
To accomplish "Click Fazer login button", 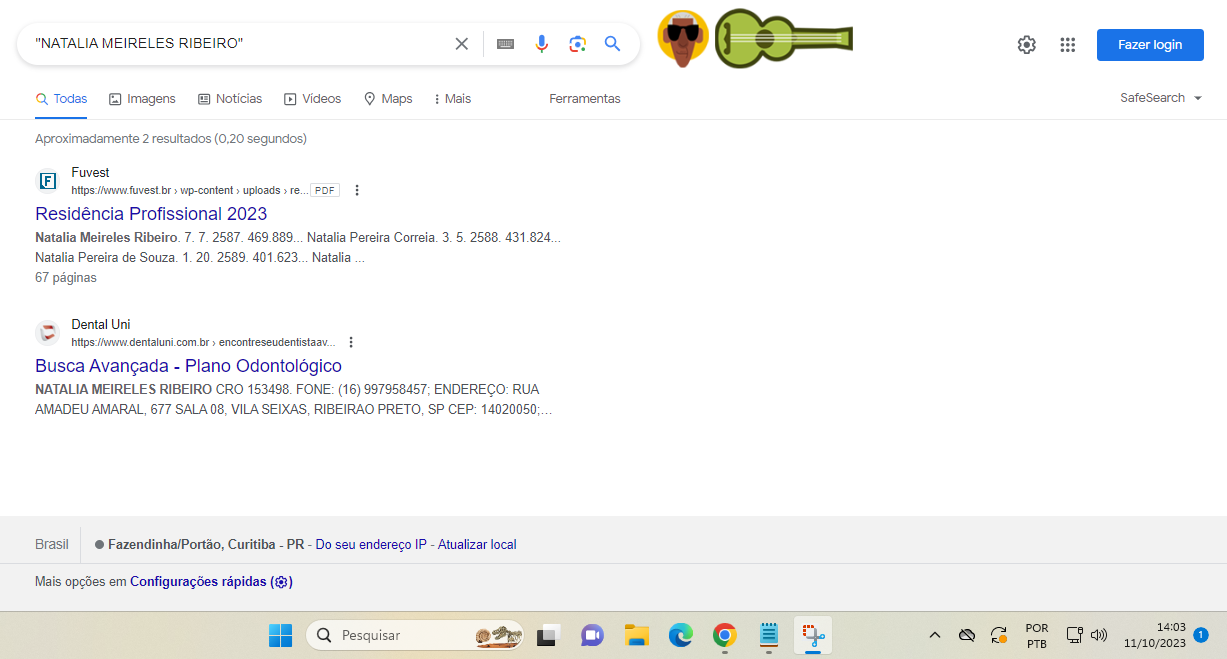I will (x=1150, y=44).
